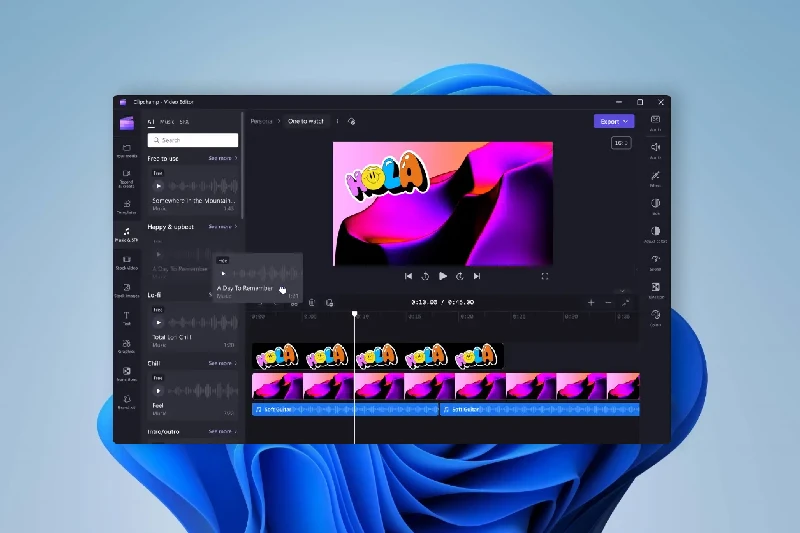Expand See more for Chill
Screen dimensions: 800x533
pos(222,363)
